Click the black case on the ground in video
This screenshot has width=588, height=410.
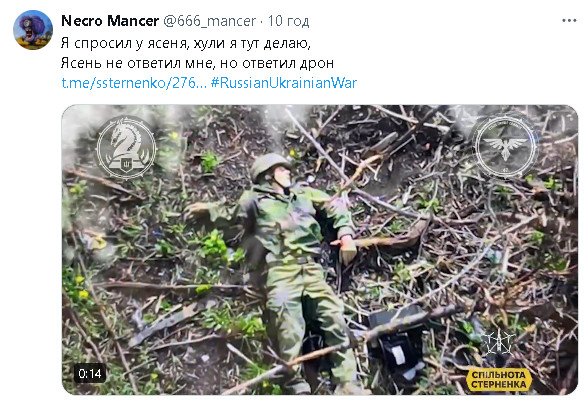[397, 342]
